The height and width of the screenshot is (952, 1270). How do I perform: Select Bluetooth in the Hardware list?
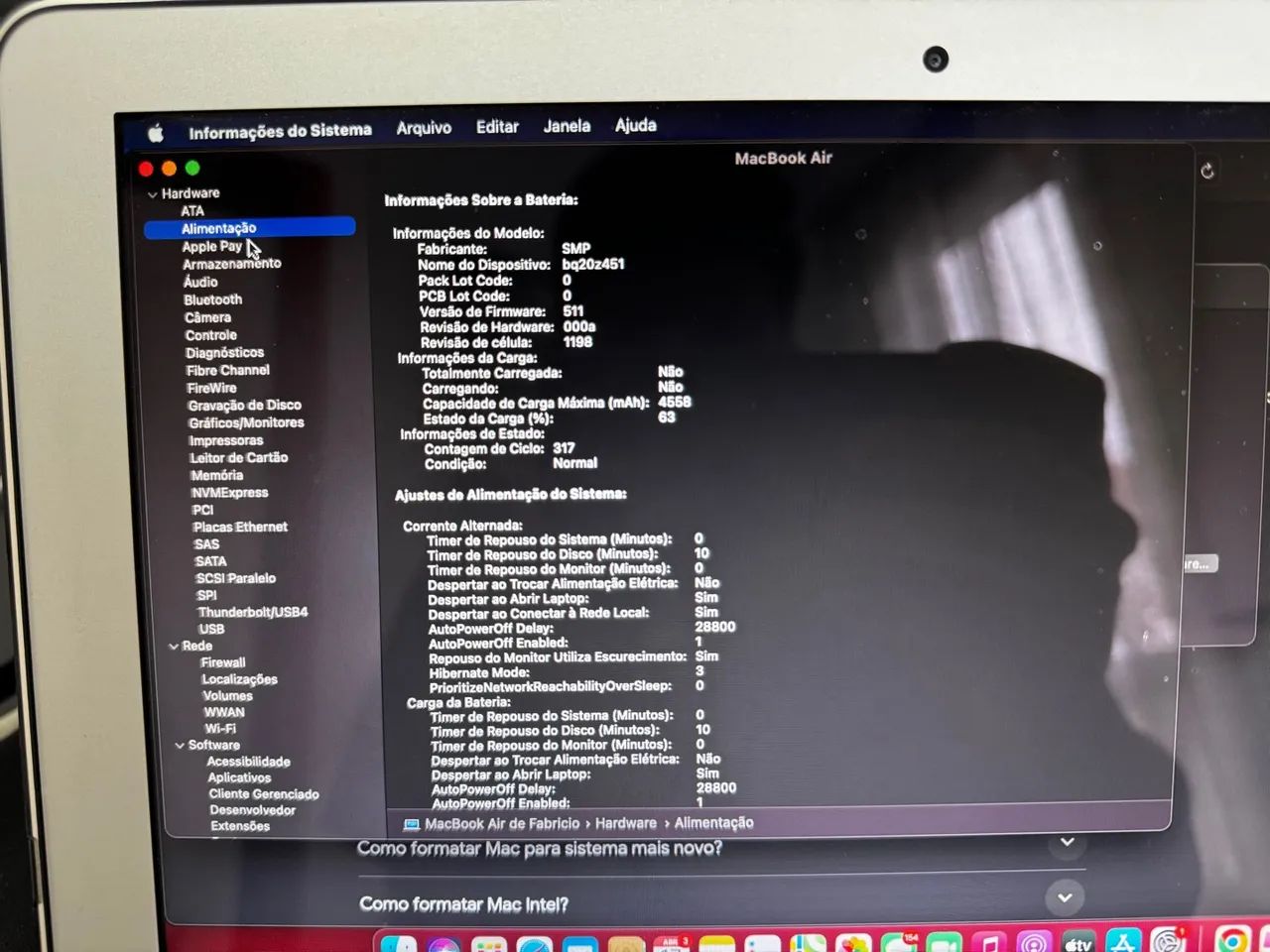click(x=212, y=299)
